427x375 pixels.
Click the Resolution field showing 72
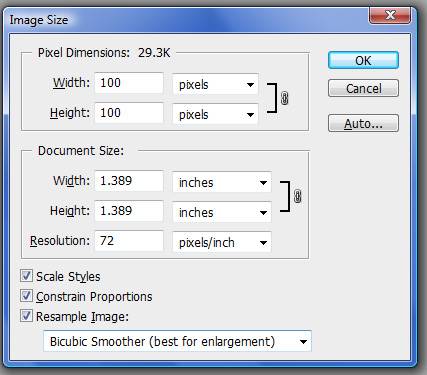[129, 241]
